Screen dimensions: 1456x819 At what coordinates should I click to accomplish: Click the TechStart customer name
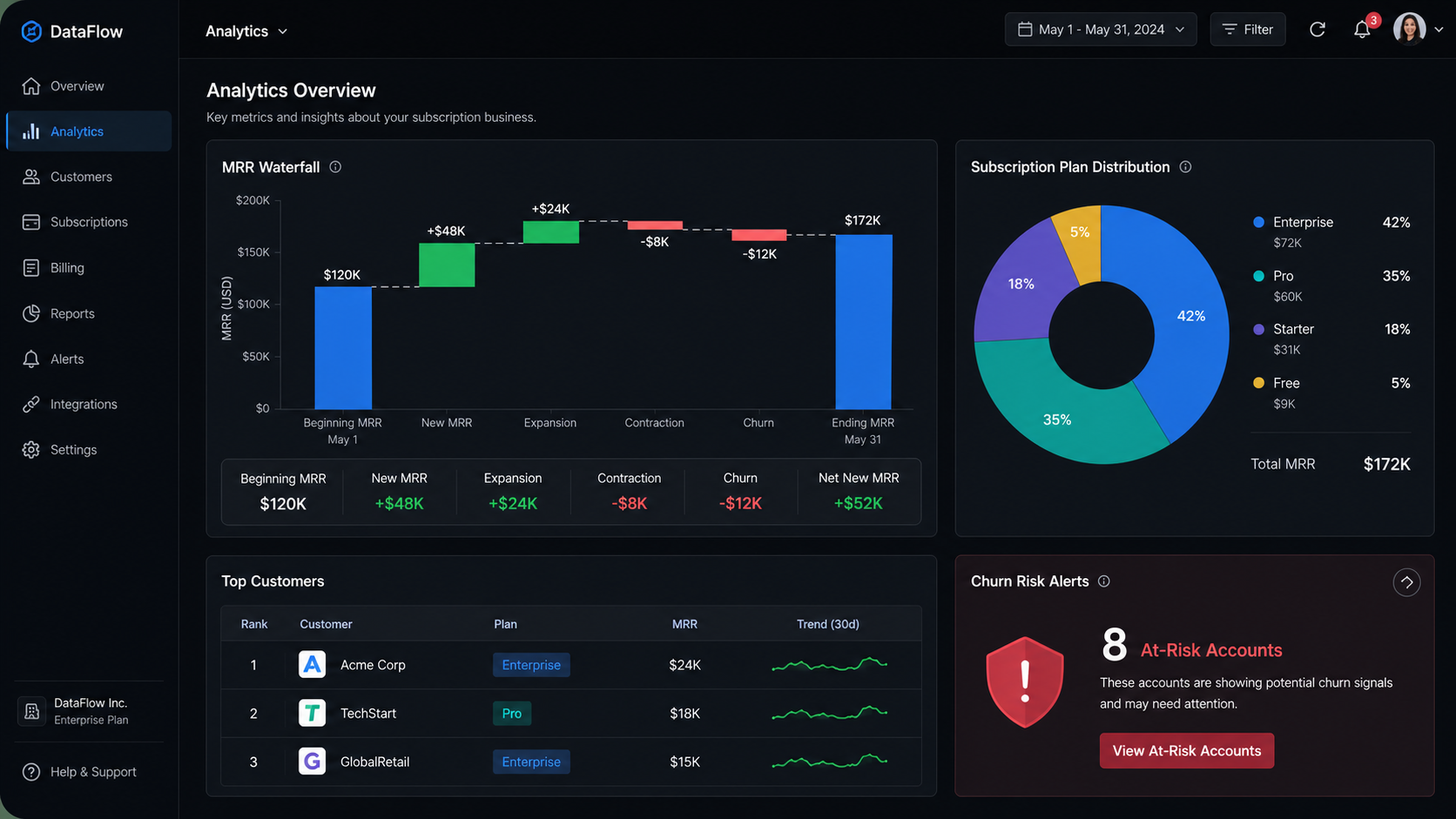click(x=368, y=714)
